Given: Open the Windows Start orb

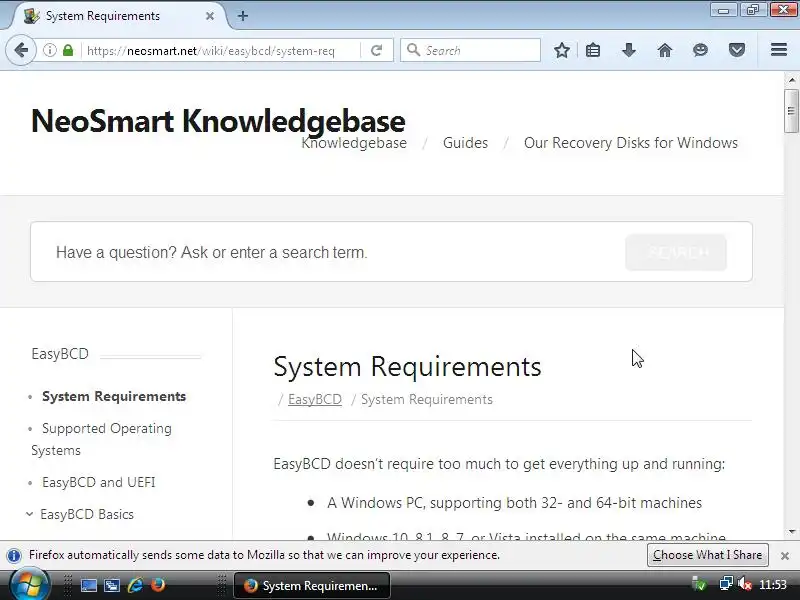Looking at the screenshot, I should point(29,585).
